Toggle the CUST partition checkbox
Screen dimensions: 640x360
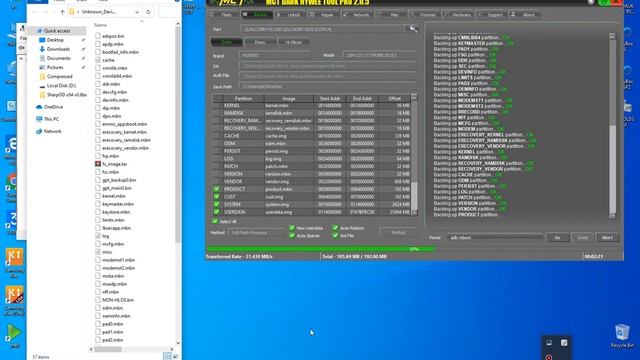[216, 197]
